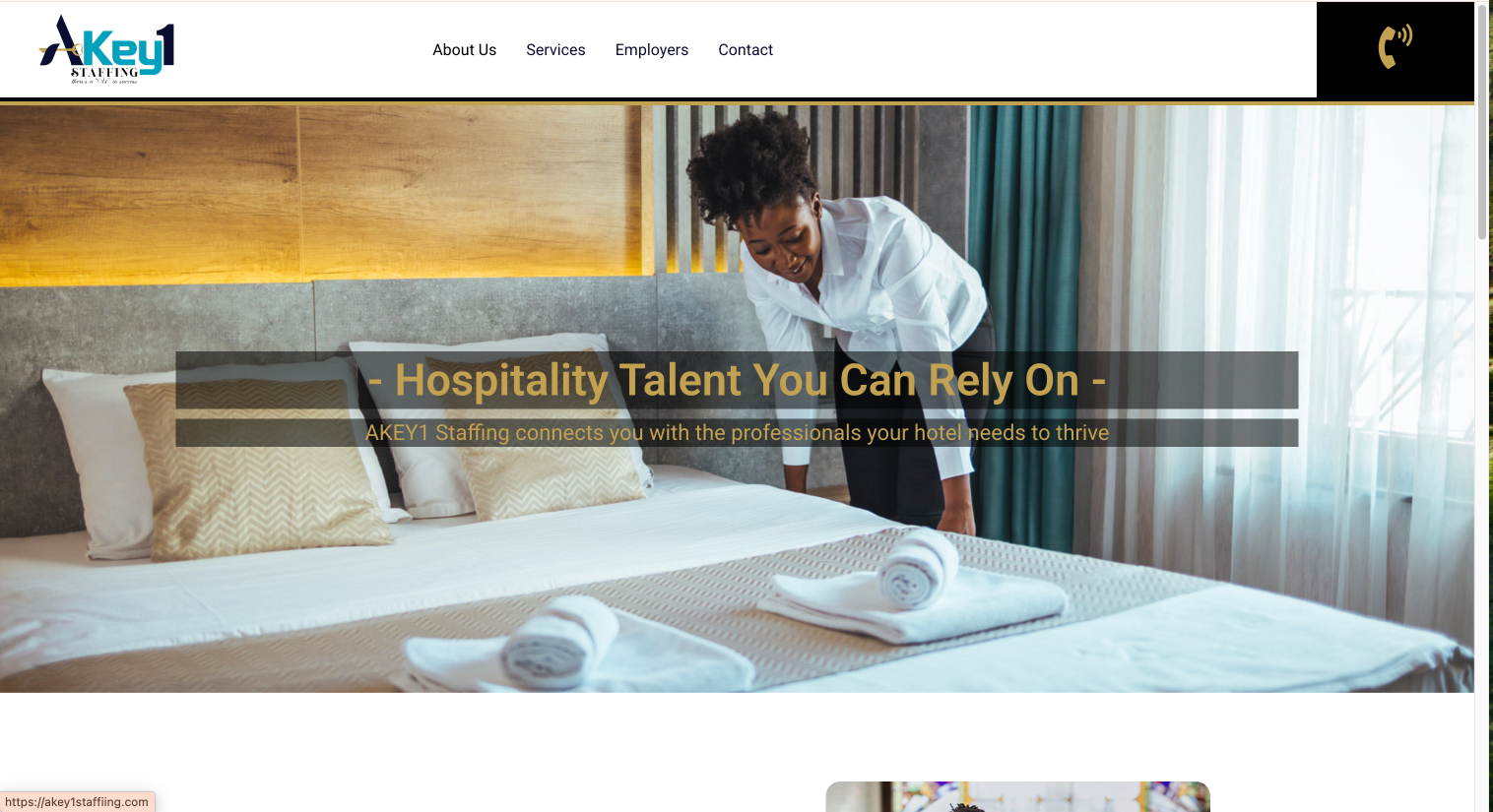Click the gold phone call icon
This screenshot has height=812, width=1493.
click(1395, 46)
